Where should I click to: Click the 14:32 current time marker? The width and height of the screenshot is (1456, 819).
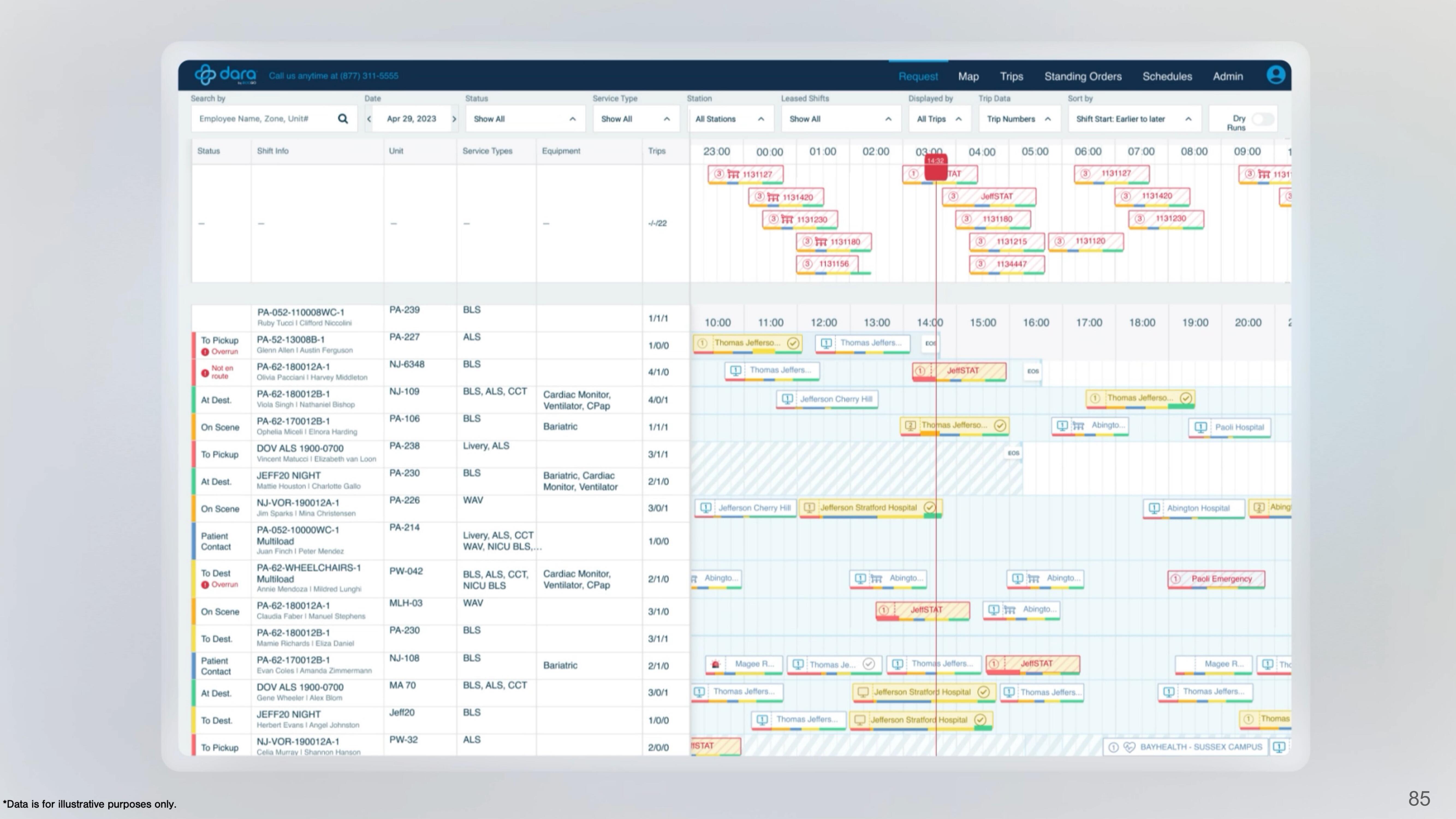tap(935, 167)
